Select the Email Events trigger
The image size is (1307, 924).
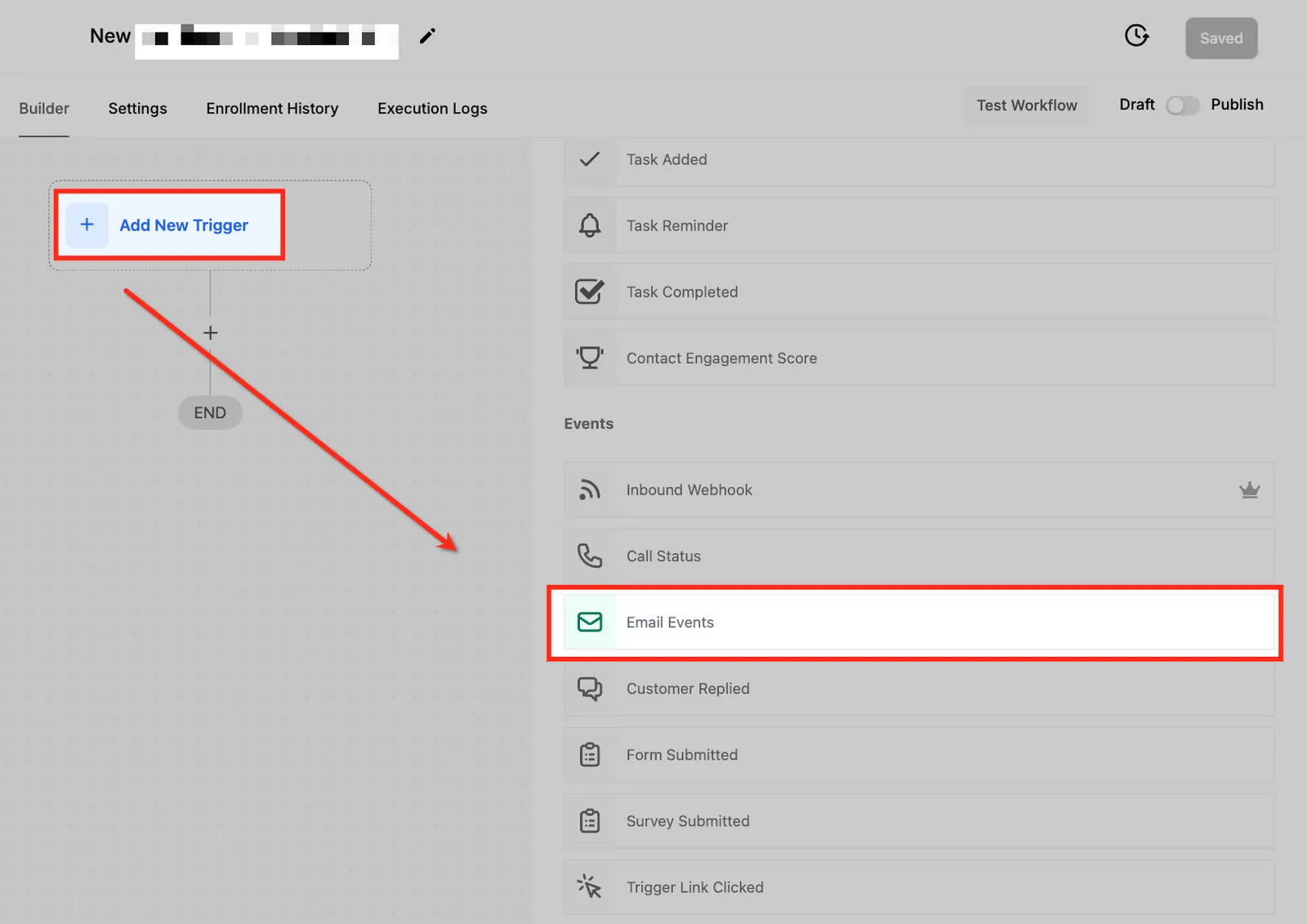[919, 623]
